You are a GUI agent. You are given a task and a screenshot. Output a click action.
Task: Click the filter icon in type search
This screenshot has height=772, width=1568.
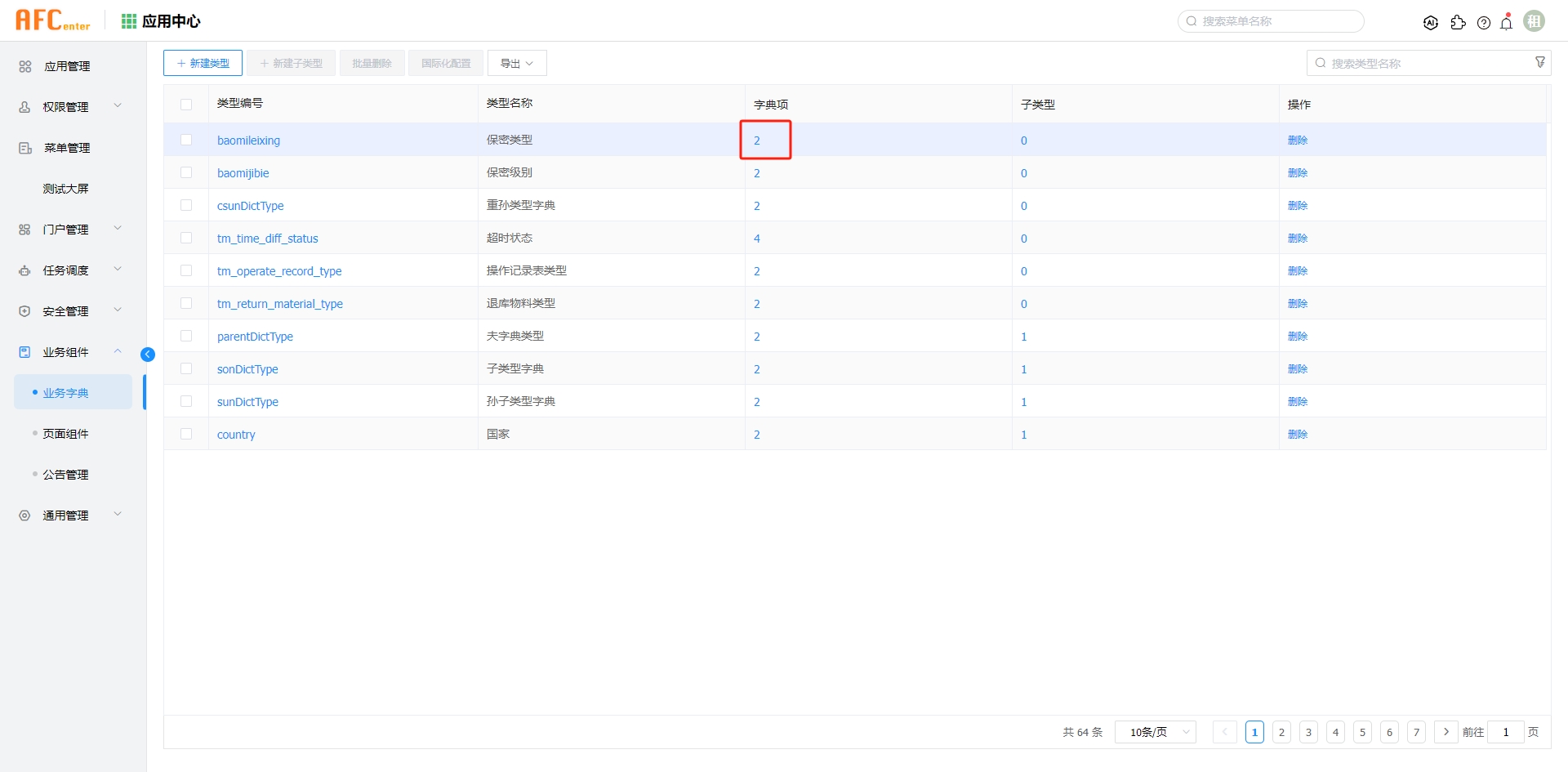coord(1539,63)
